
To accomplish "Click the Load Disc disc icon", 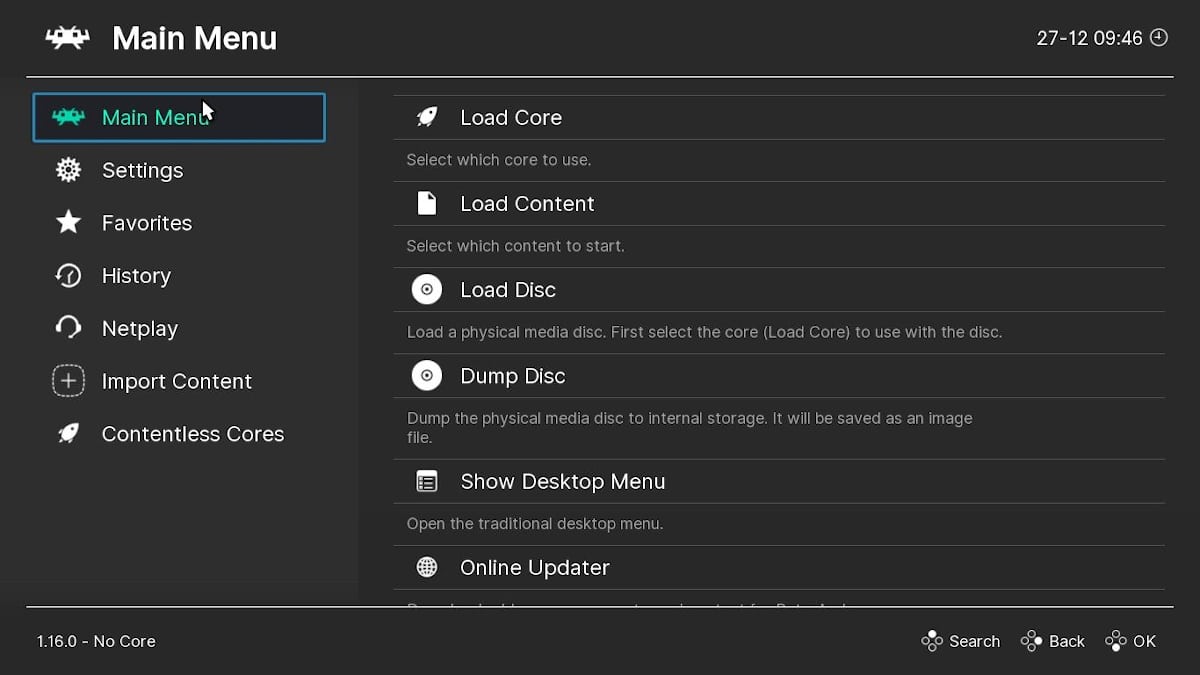I will [x=427, y=290].
